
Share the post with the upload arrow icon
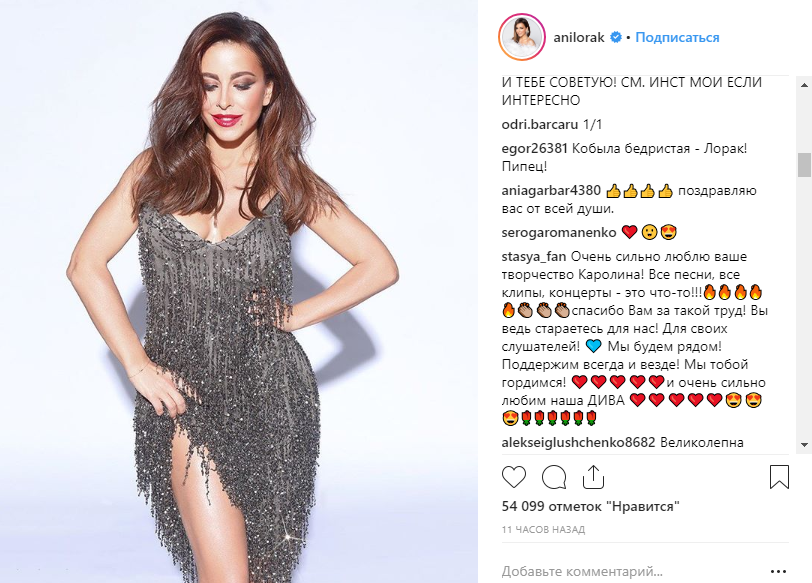[593, 476]
